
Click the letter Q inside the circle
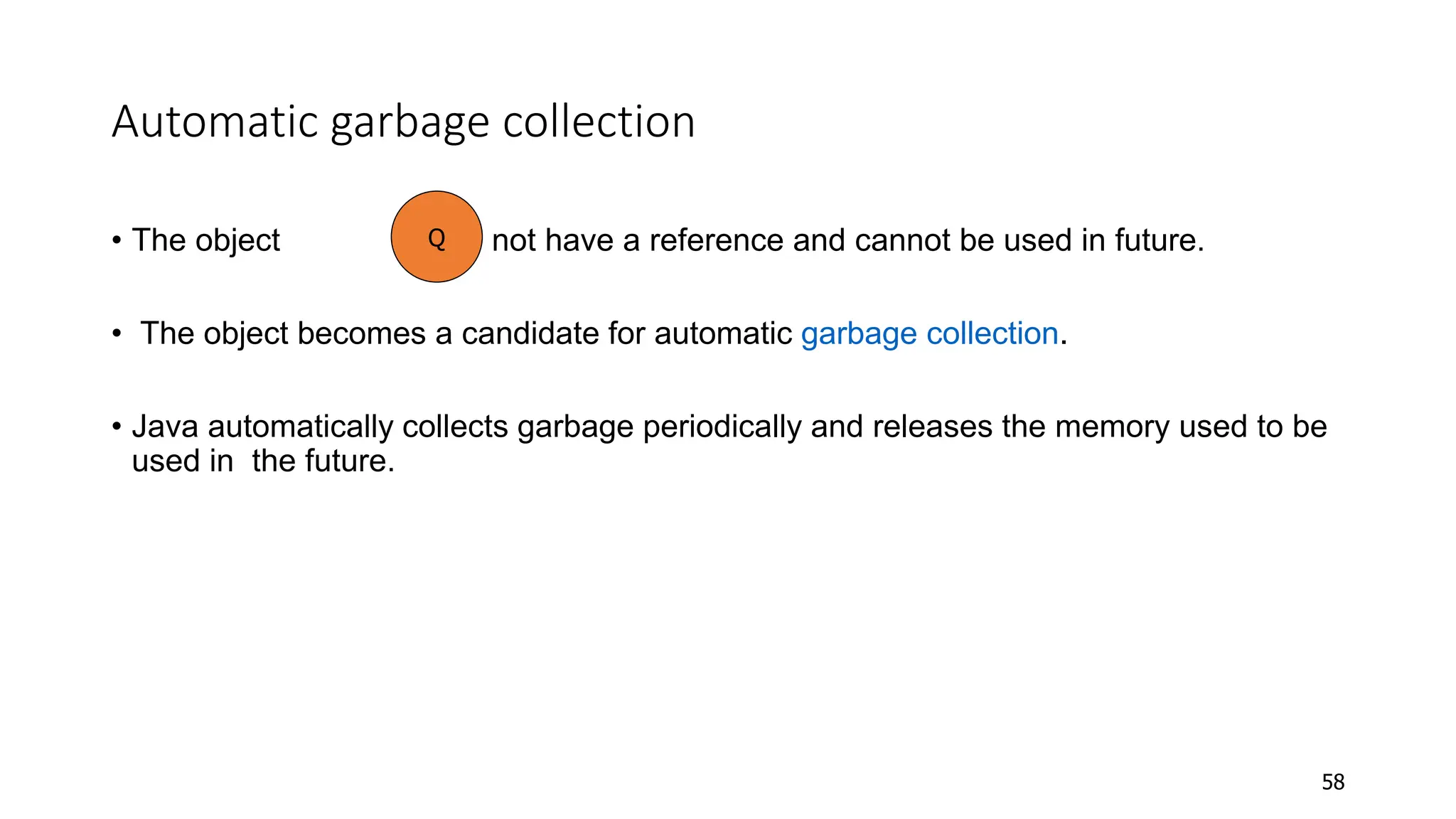[x=437, y=238]
